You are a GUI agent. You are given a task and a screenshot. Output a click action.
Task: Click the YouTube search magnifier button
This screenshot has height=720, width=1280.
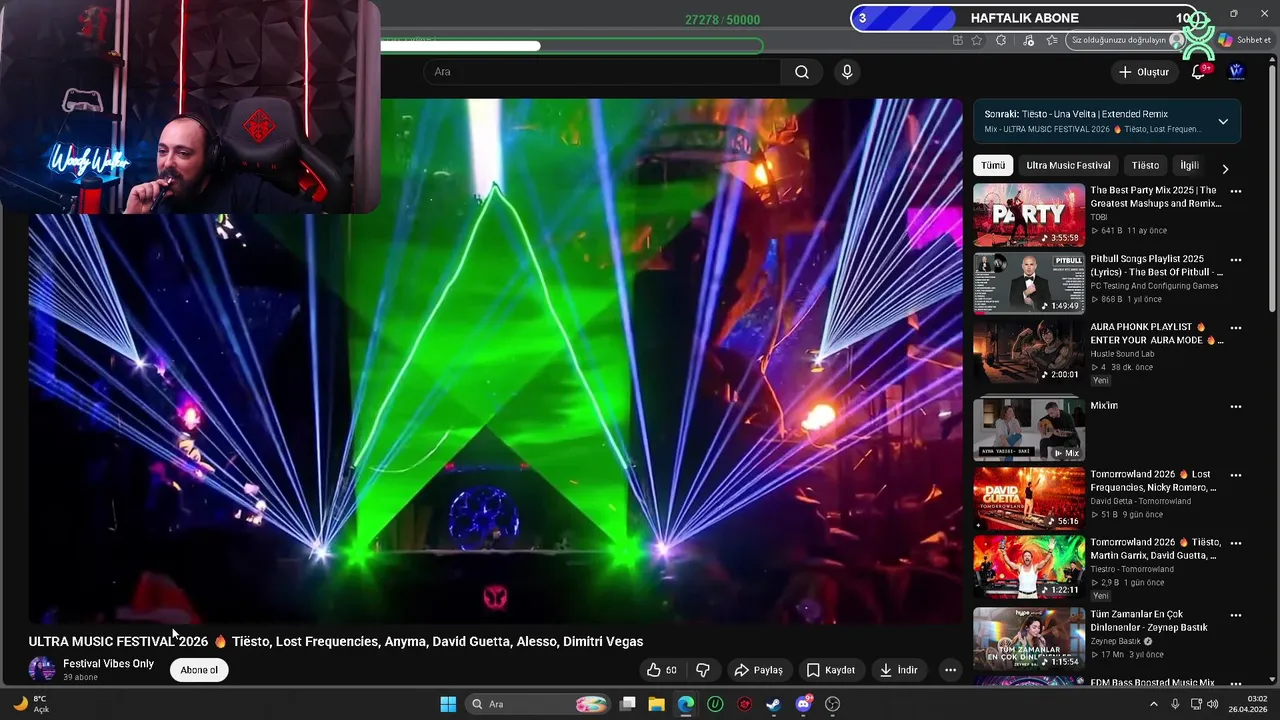pyautogui.click(x=802, y=72)
